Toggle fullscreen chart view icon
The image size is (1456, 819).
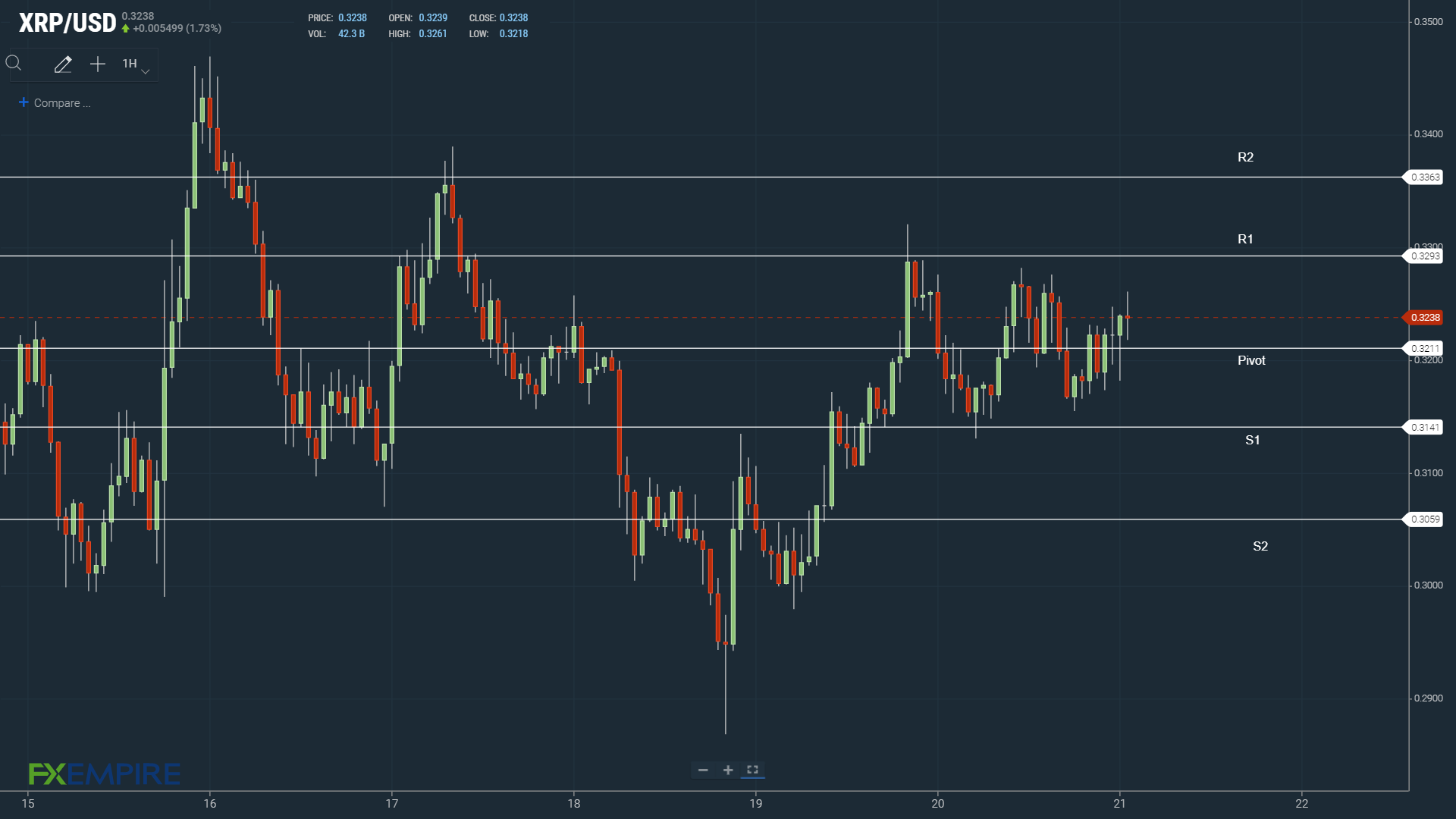pos(752,770)
